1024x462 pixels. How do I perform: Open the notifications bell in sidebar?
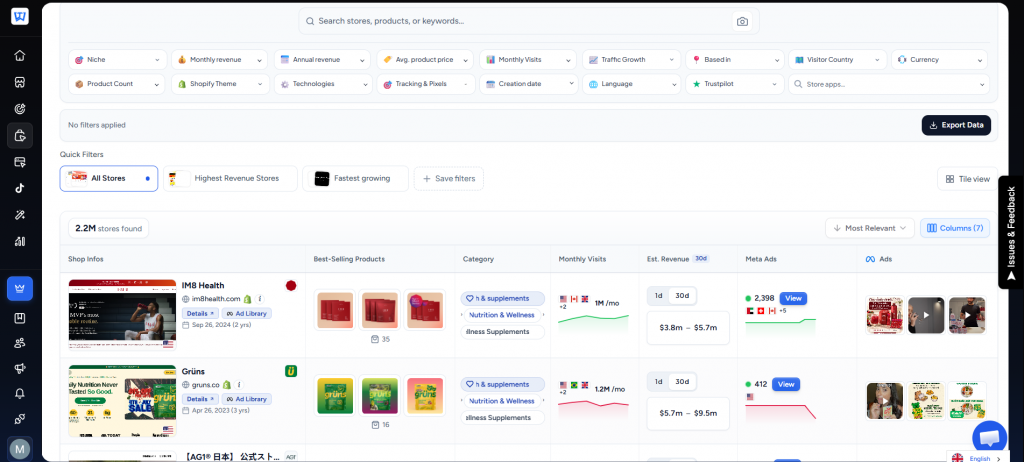(20, 393)
